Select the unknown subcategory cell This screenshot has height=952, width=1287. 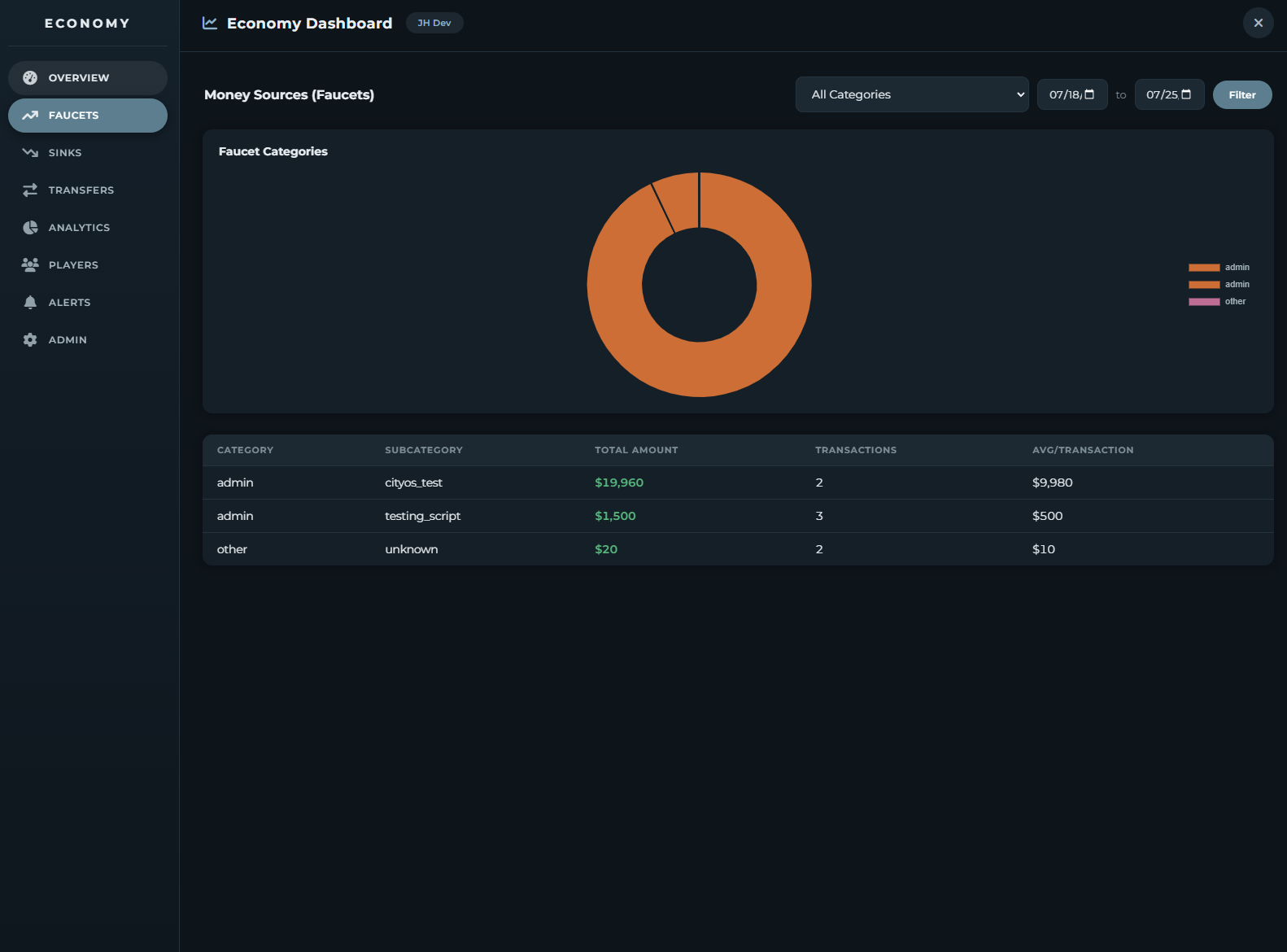(411, 549)
